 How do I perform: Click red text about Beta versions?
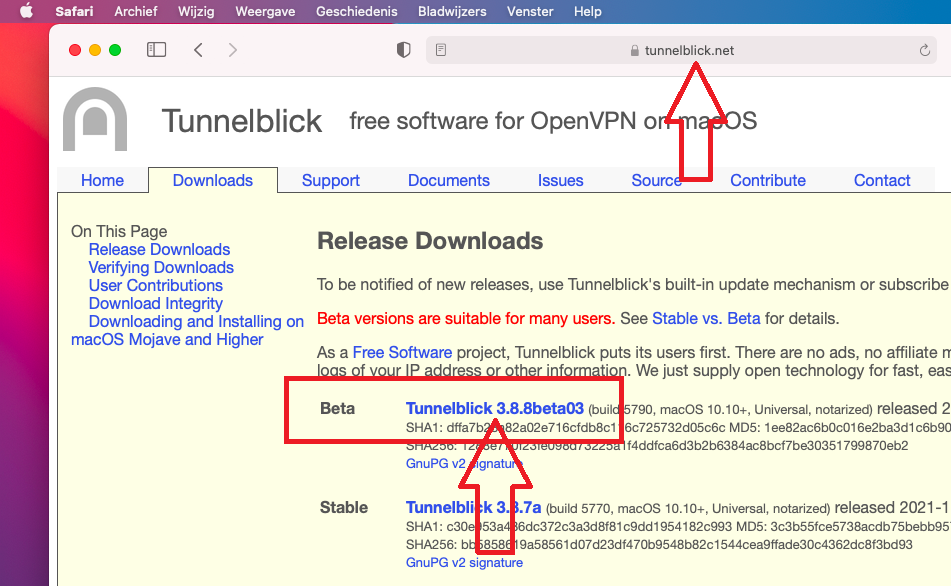click(466, 318)
